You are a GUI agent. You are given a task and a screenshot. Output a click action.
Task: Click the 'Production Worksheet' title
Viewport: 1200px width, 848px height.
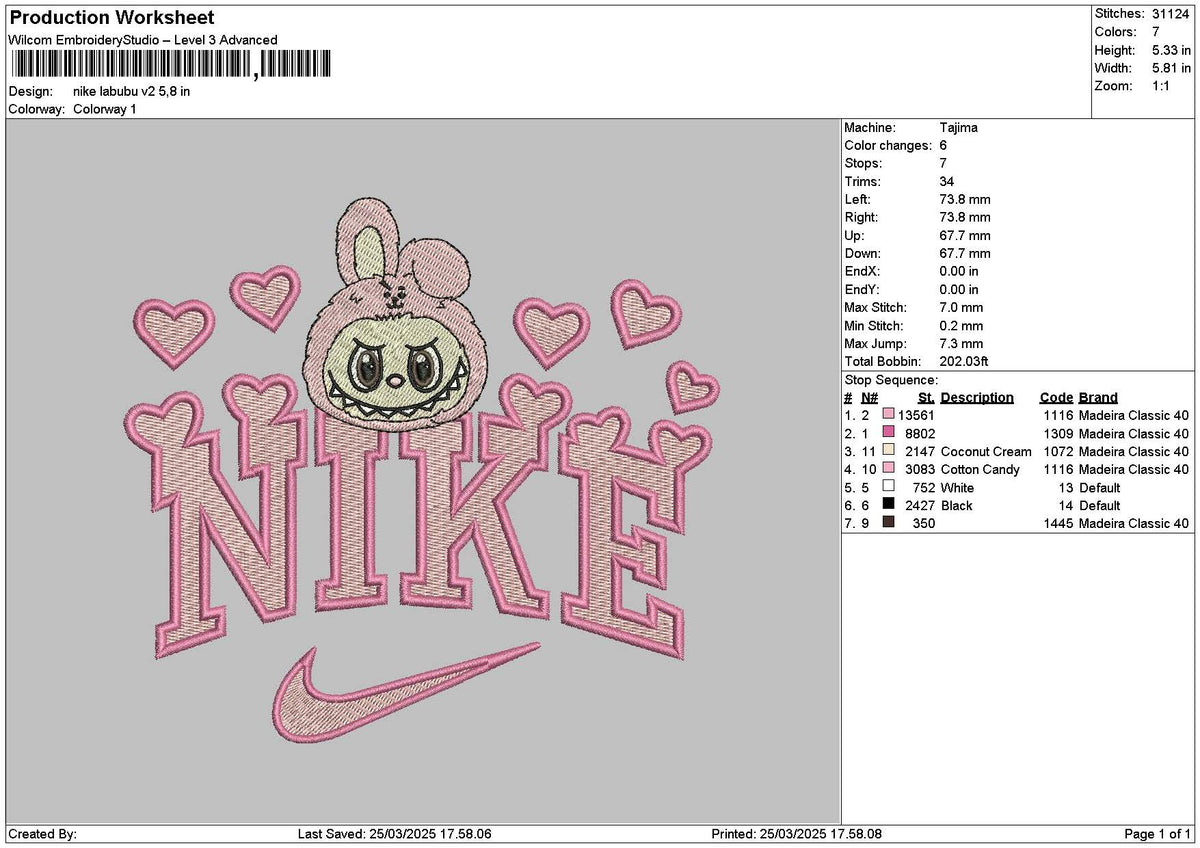click(x=111, y=18)
